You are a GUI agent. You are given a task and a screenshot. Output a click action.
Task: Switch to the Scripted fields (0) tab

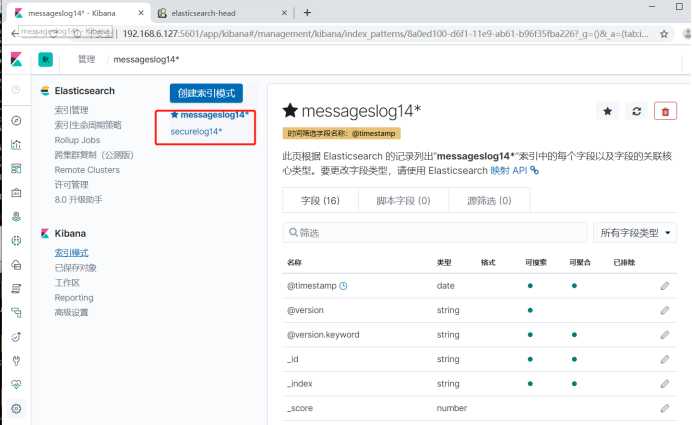pyautogui.click(x=403, y=201)
